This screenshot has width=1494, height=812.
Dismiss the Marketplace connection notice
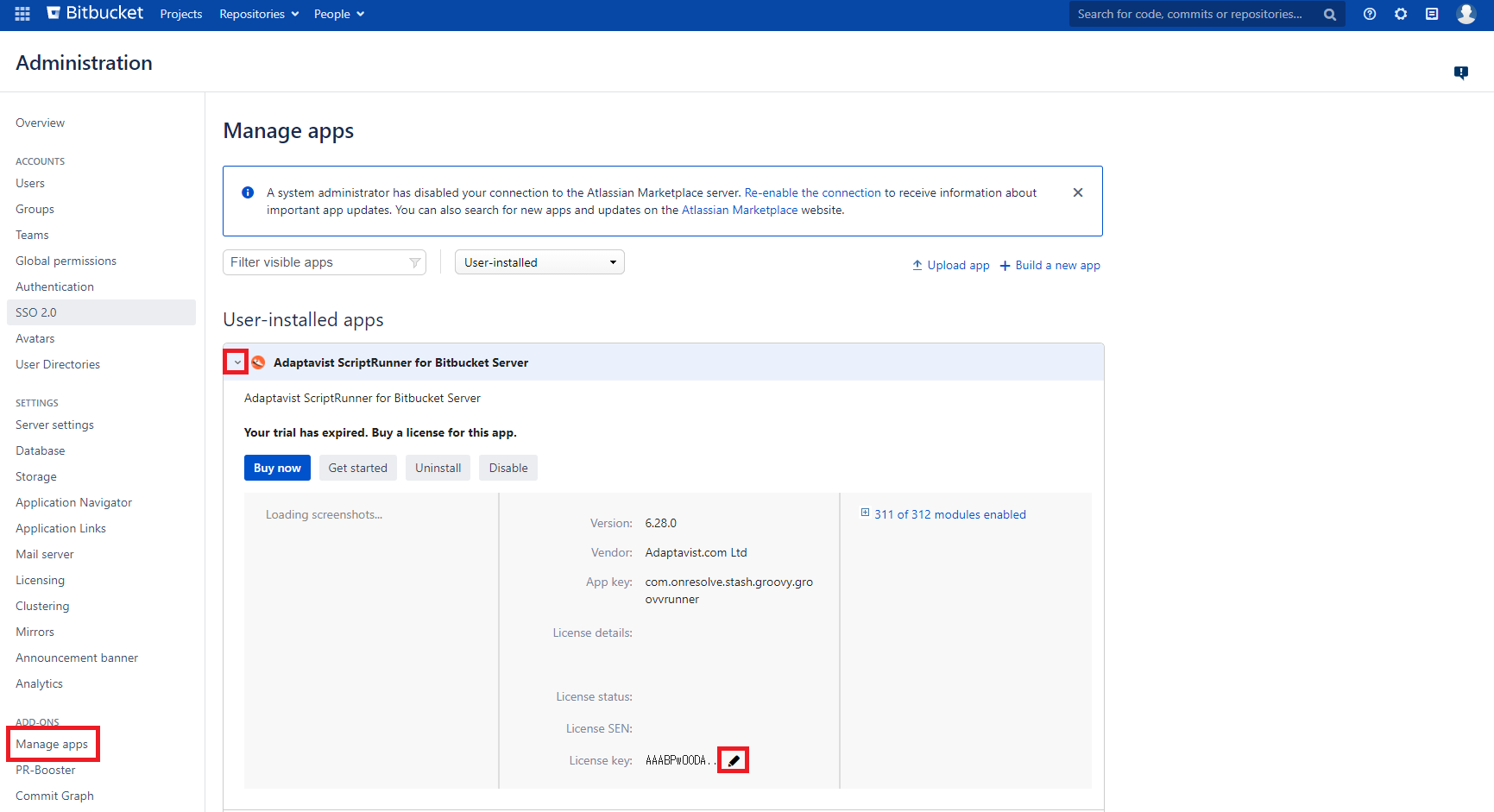pyautogui.click(x=1078, y=192)
